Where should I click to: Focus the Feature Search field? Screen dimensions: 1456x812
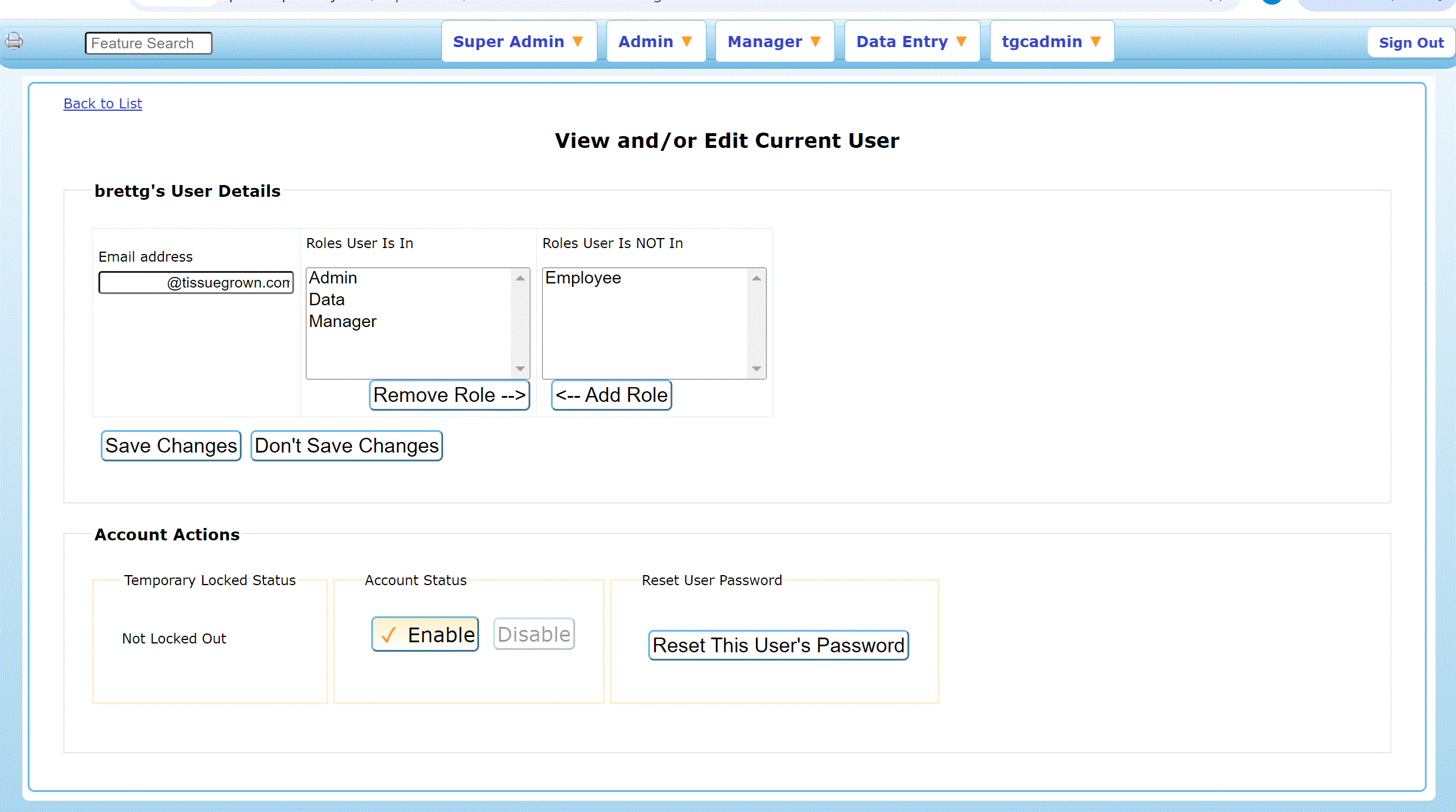[x=148, y=43]
